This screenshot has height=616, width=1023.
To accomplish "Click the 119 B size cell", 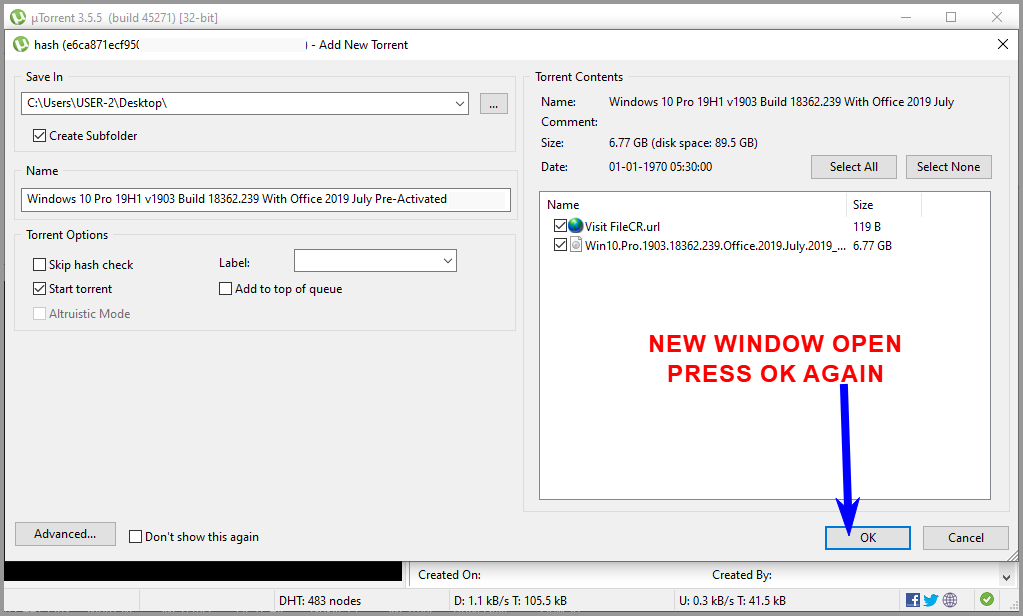I will pyautogui.click(x=866, y=227).
